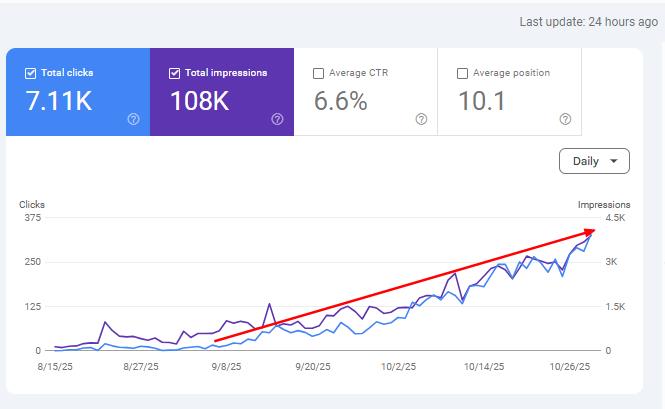This screenshot has width=665, height=409.
Task: Enable the Average CTR checkbox
Action: coord(318,73)
